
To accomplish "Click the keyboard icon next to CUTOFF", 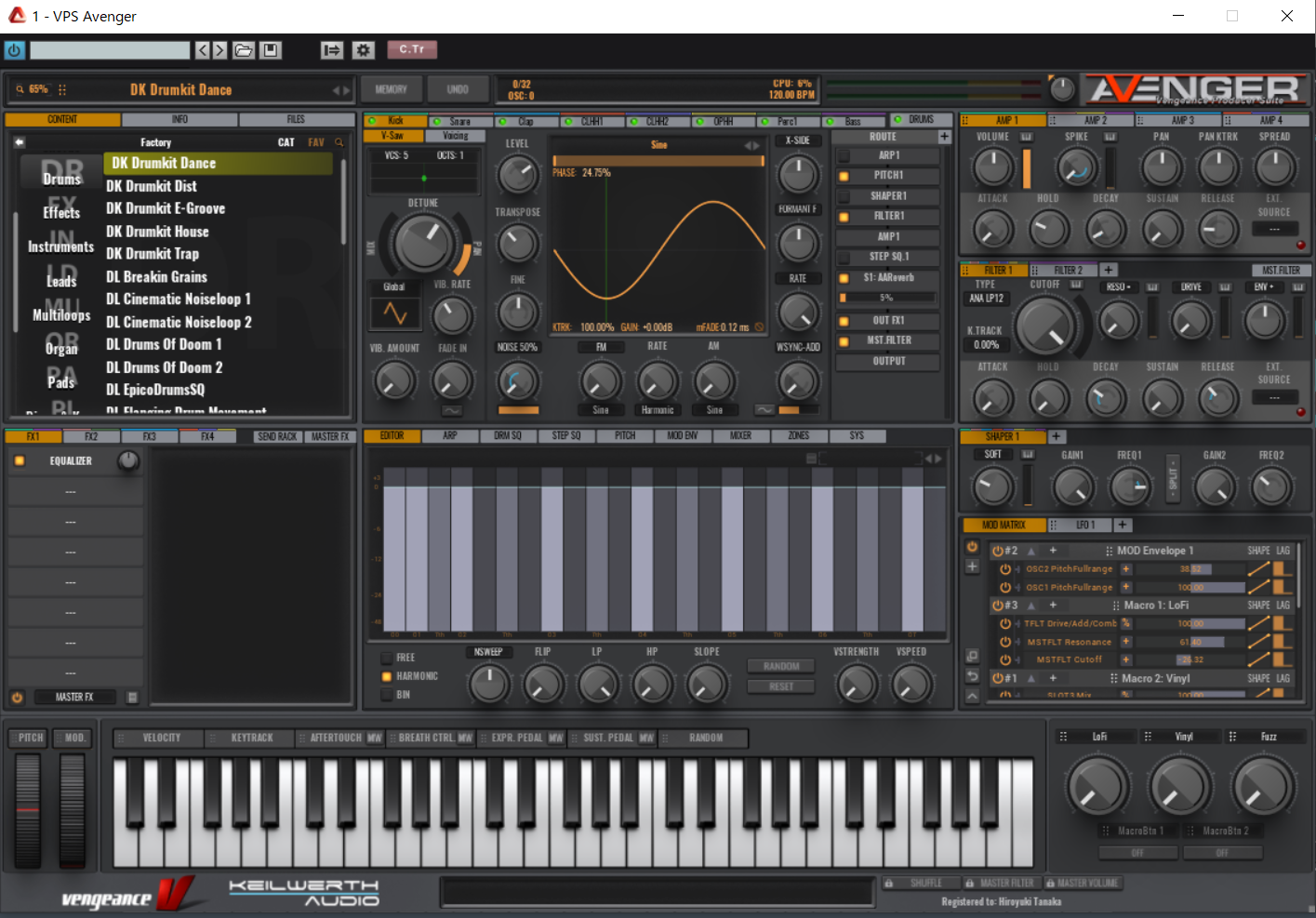I will (1076, 285).
